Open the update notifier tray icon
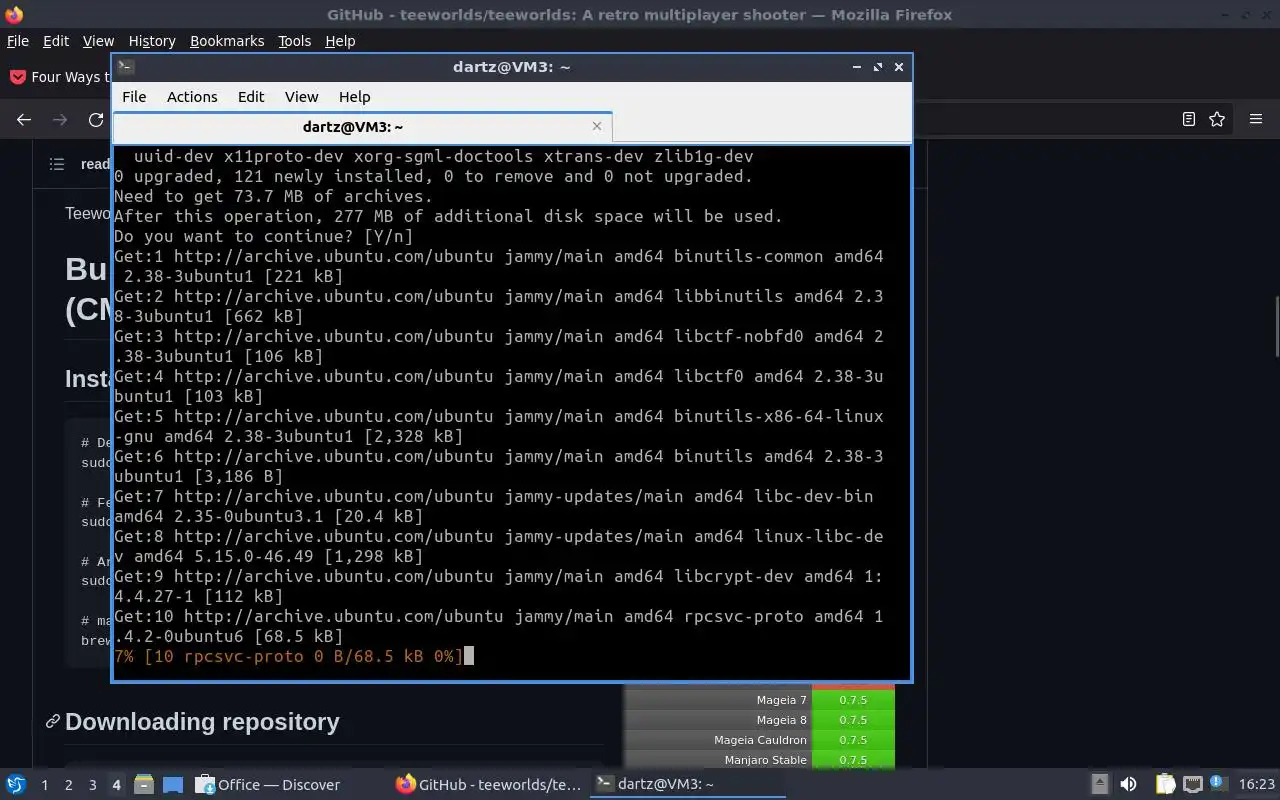 coord(1218,784)
